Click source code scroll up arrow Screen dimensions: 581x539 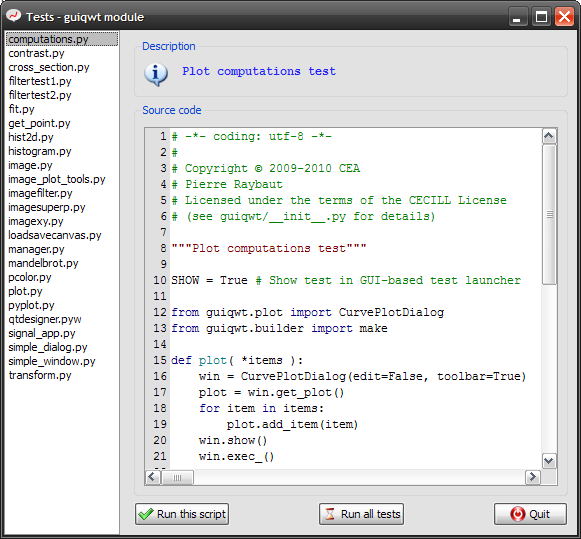coord(549,136)
